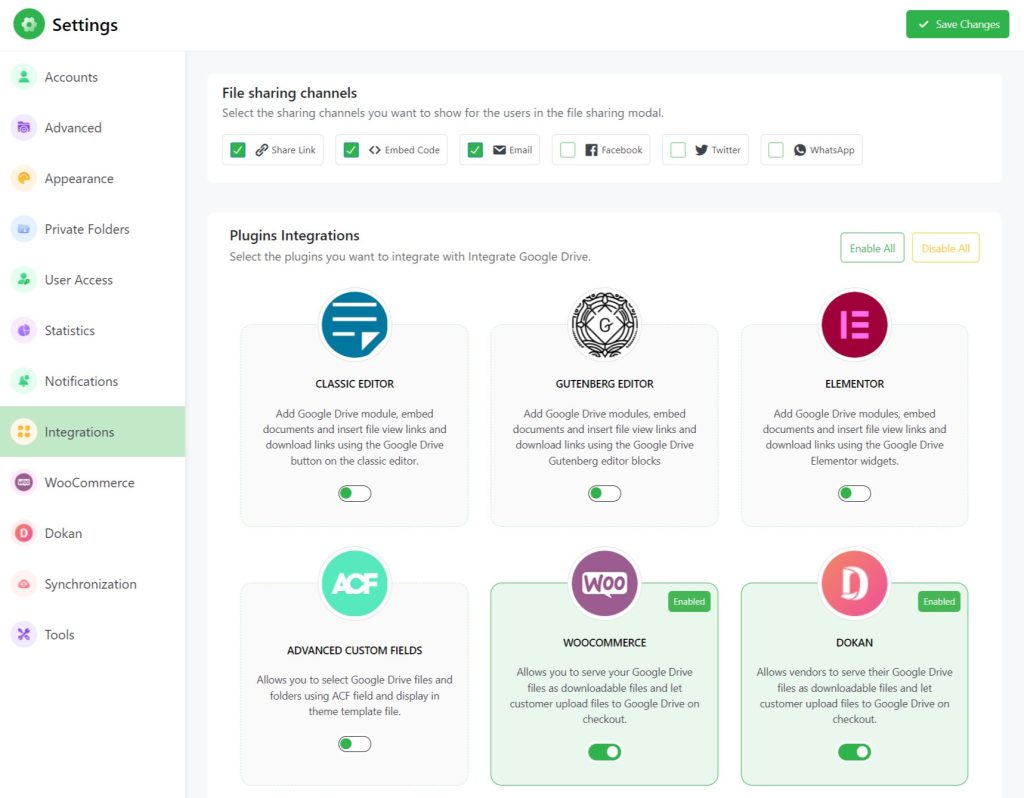Click the Save Changes button
The image size is (1024, 798).
click(957, 24)
